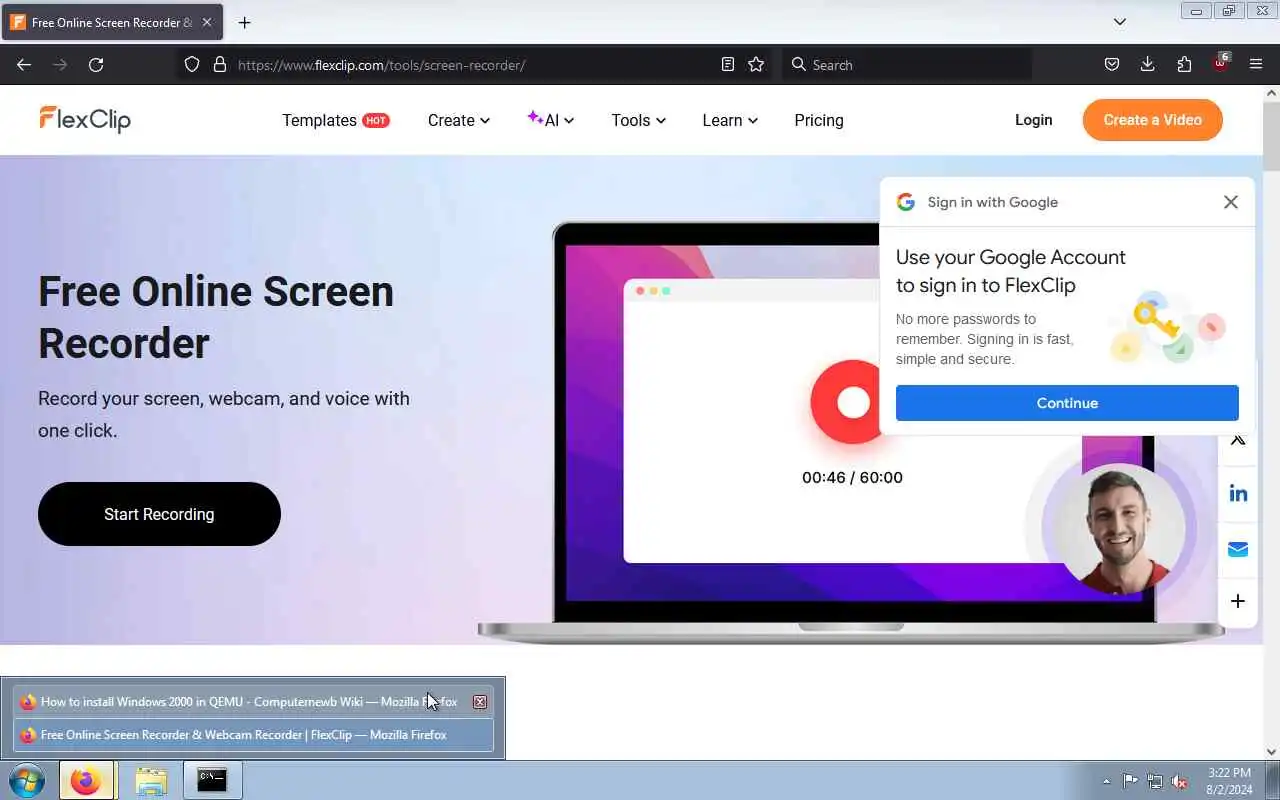Open the list all tabs dropdown
This screenshot has width=1280, height=800.
pos(1120,22)
